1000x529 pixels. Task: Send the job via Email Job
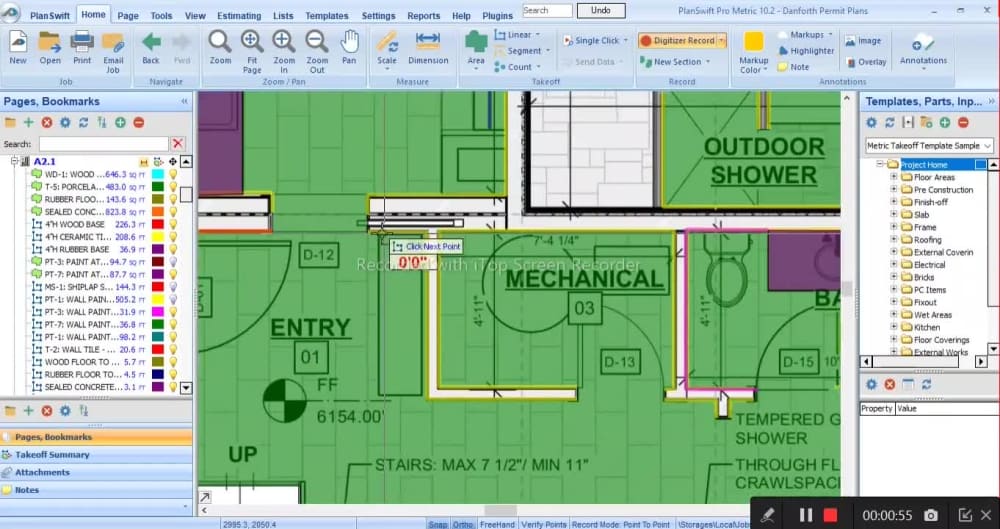(x=113, y=52)
